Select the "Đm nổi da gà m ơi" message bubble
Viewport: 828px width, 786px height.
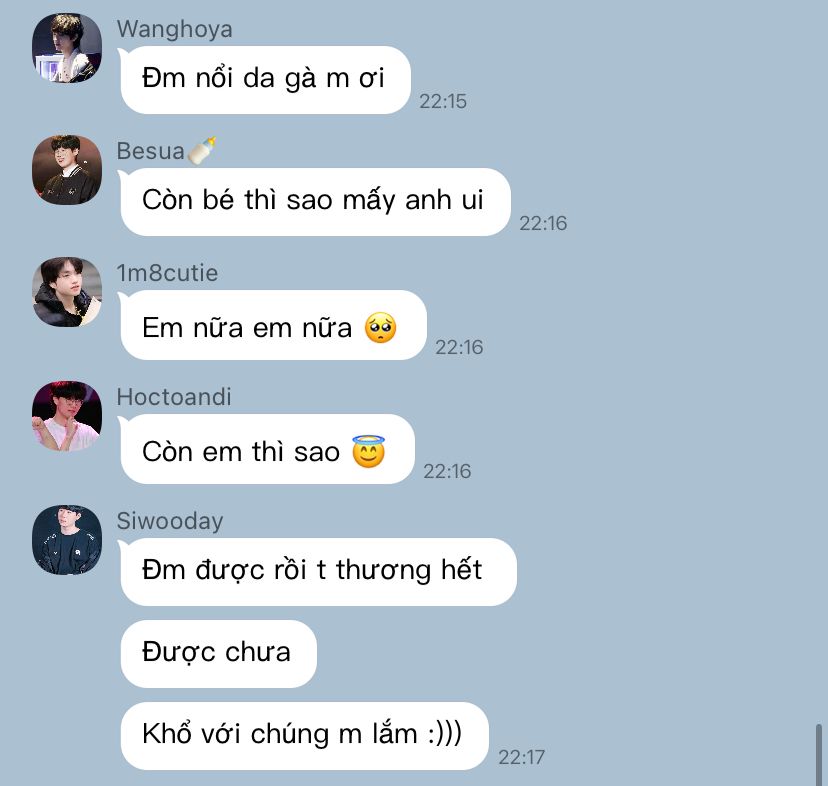click(x=266, y=80)
